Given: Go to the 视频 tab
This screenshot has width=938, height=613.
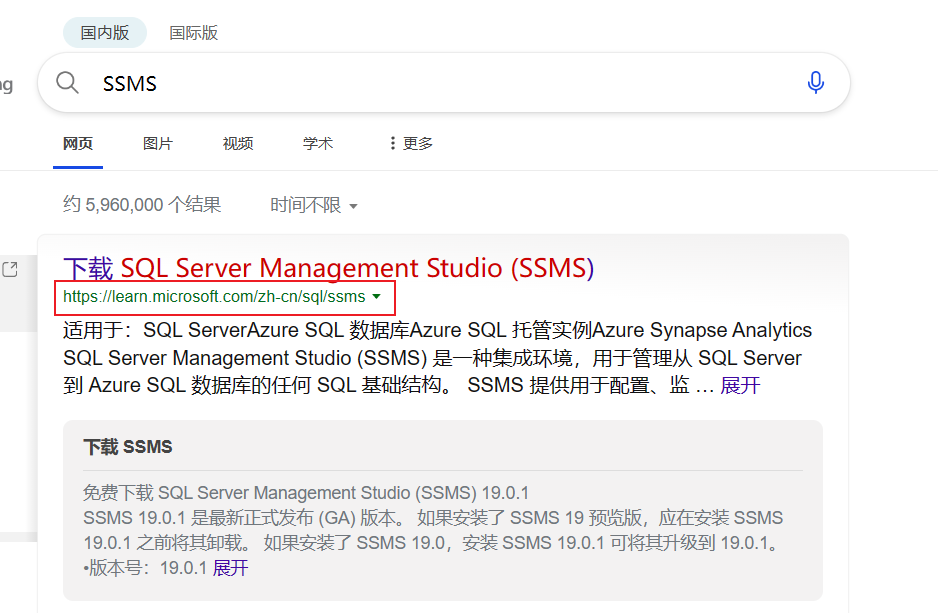Looking at the screenshot, I should pyautogui.click(x=238, y=143).
